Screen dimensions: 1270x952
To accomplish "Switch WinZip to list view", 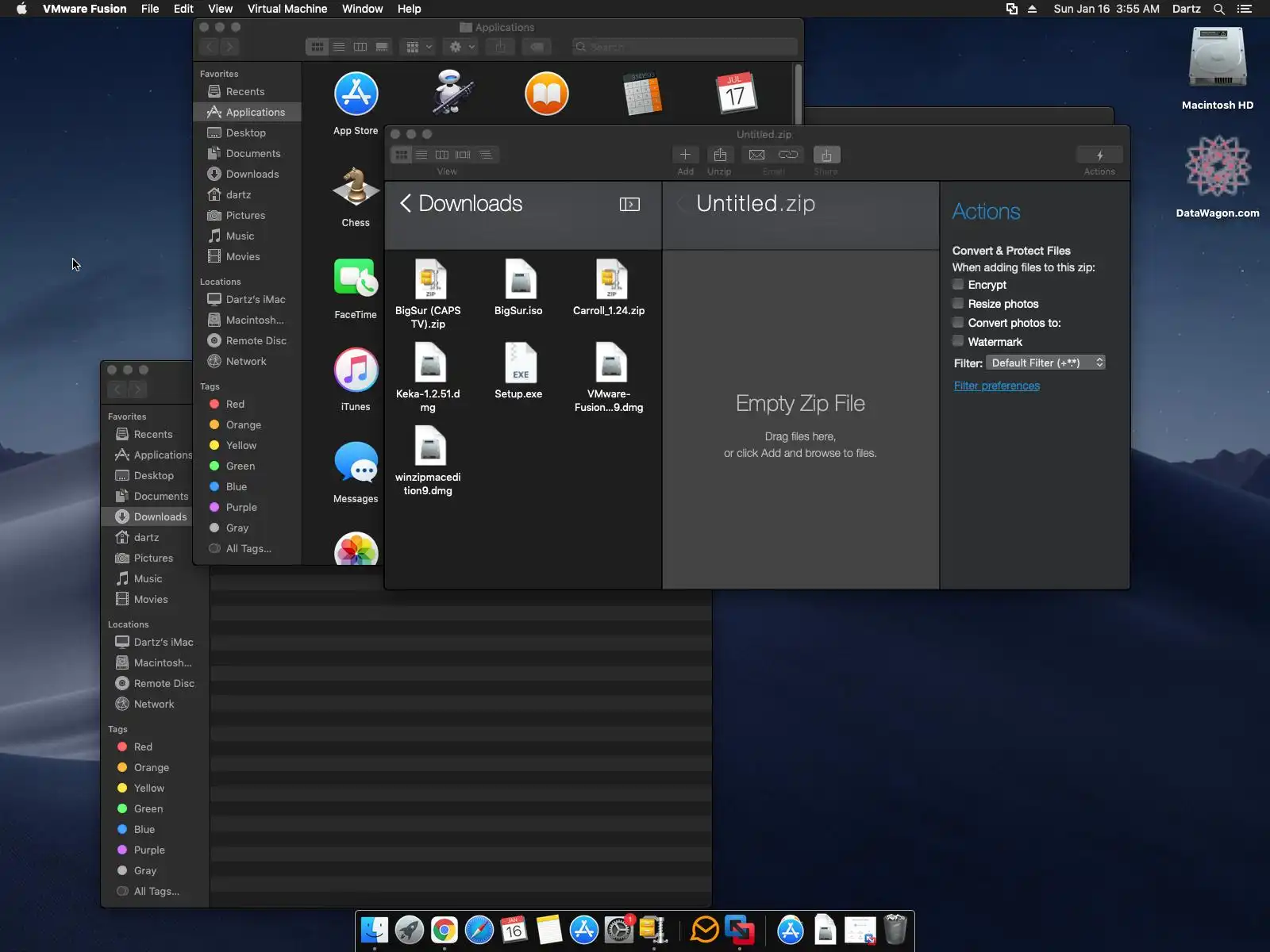I will point(421,155).
